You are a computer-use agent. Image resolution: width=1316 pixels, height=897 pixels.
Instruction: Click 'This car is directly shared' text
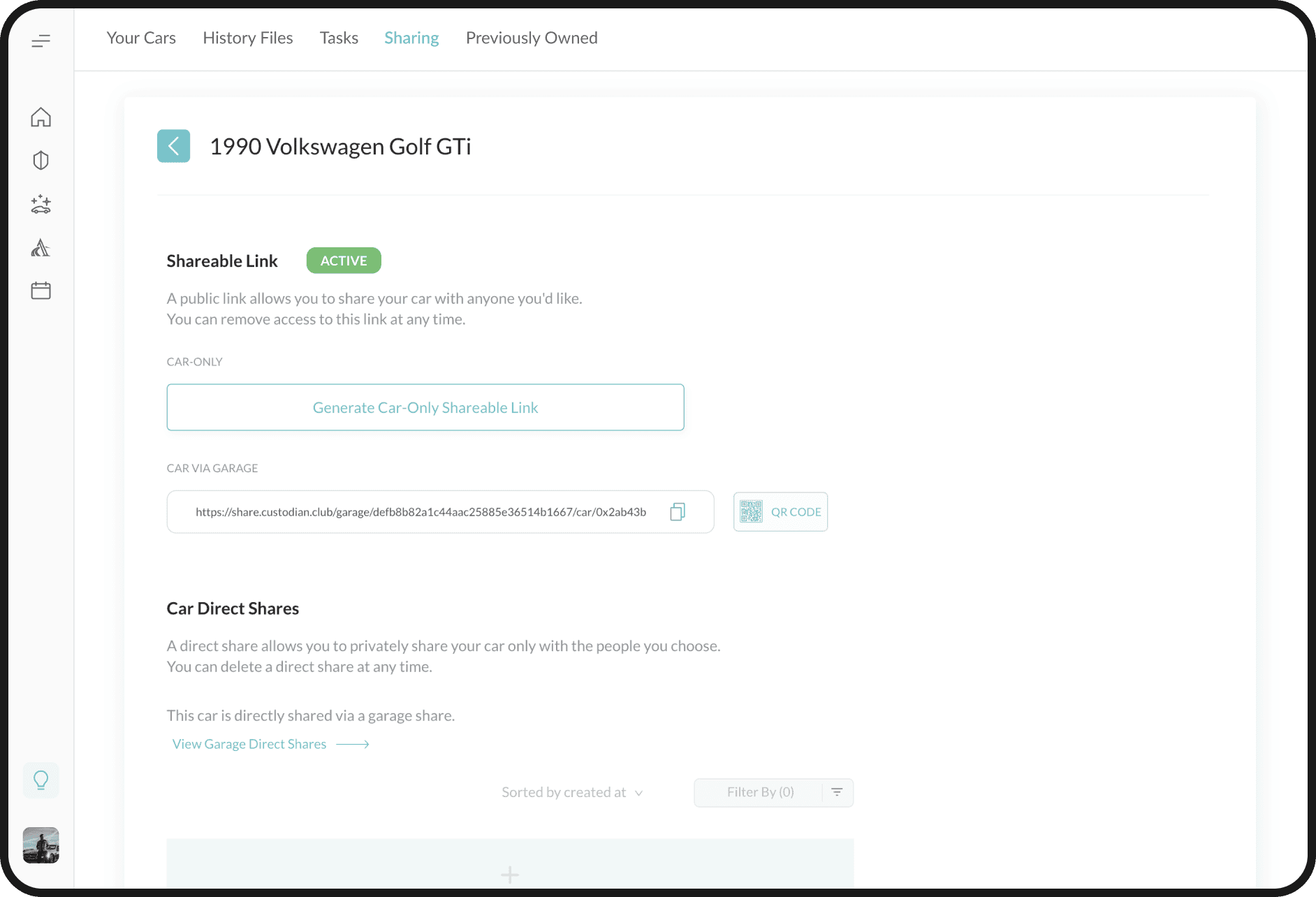click(x=311, y=715)
